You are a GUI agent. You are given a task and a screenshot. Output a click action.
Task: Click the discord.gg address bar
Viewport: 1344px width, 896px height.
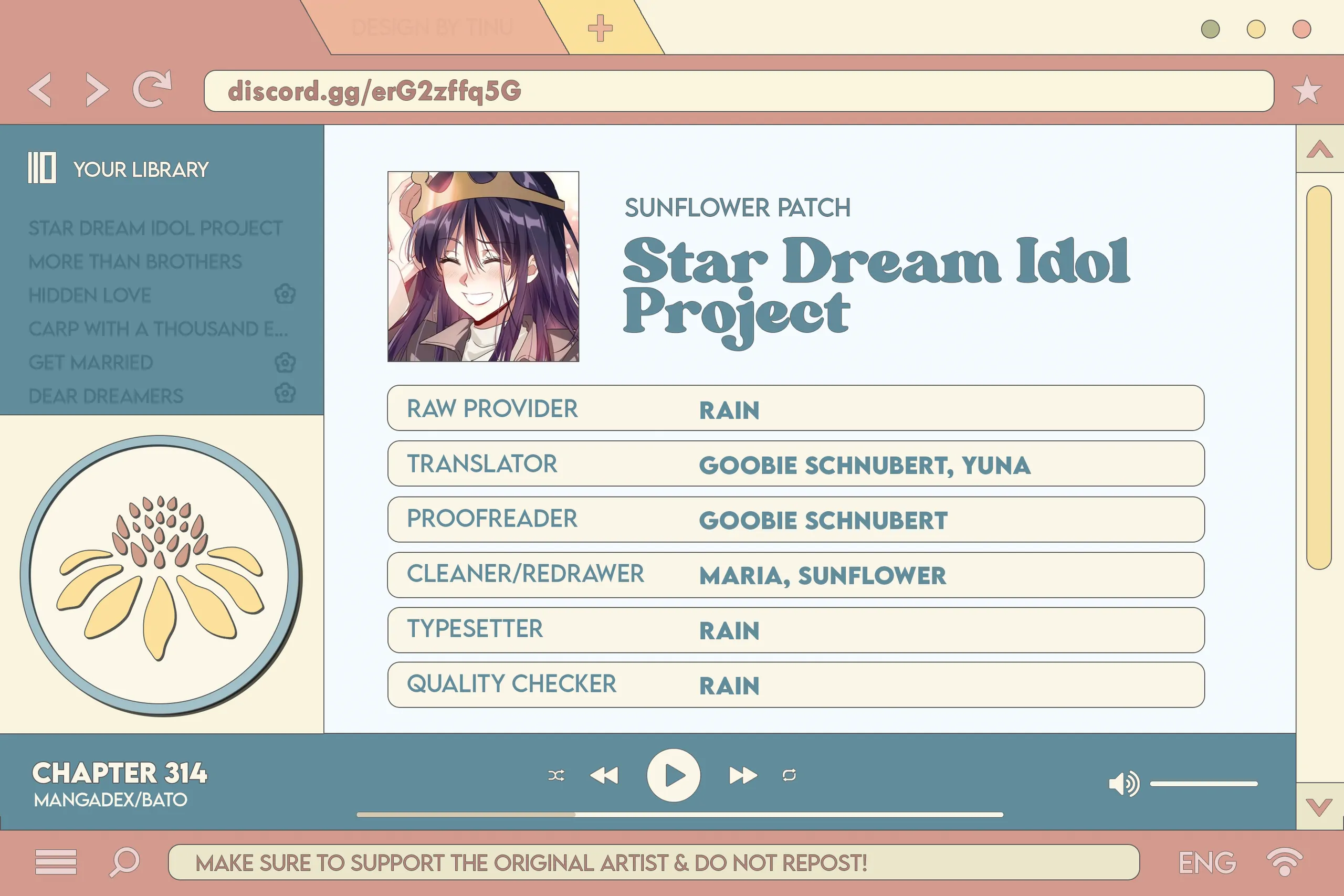click(x=739, y=91)
